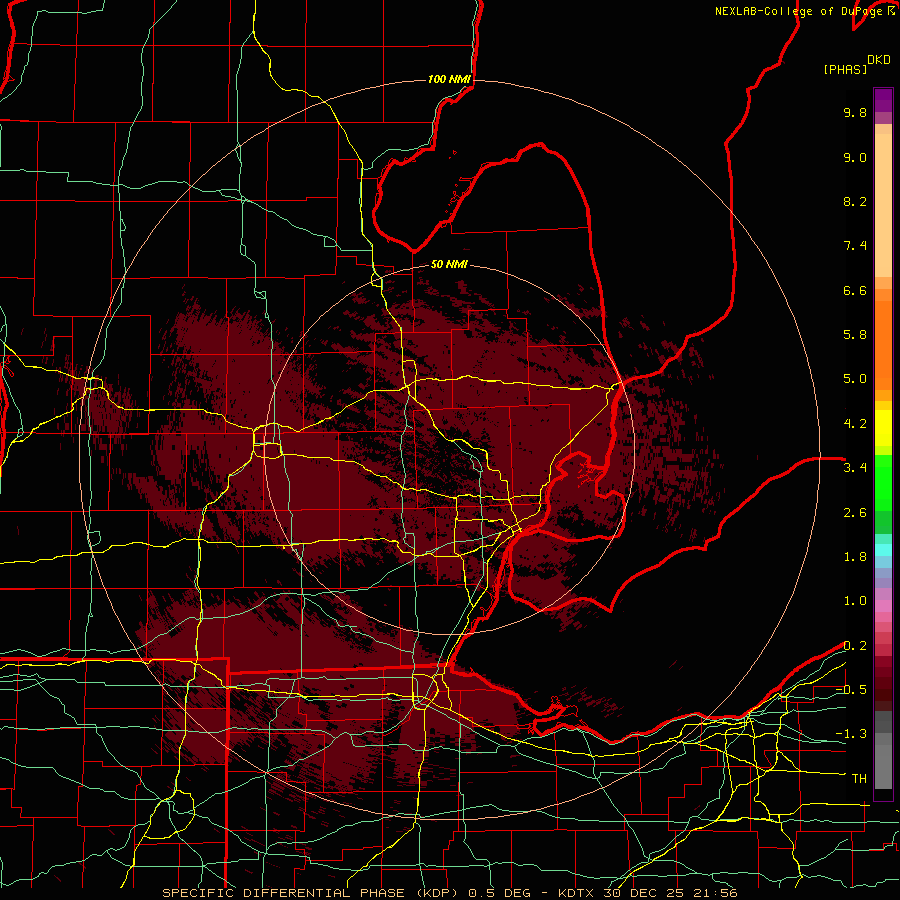Screen dimensions: 900x900
Task: Click the -1.3 legend value
Action: pyautogui.click(x=851, y=734)
